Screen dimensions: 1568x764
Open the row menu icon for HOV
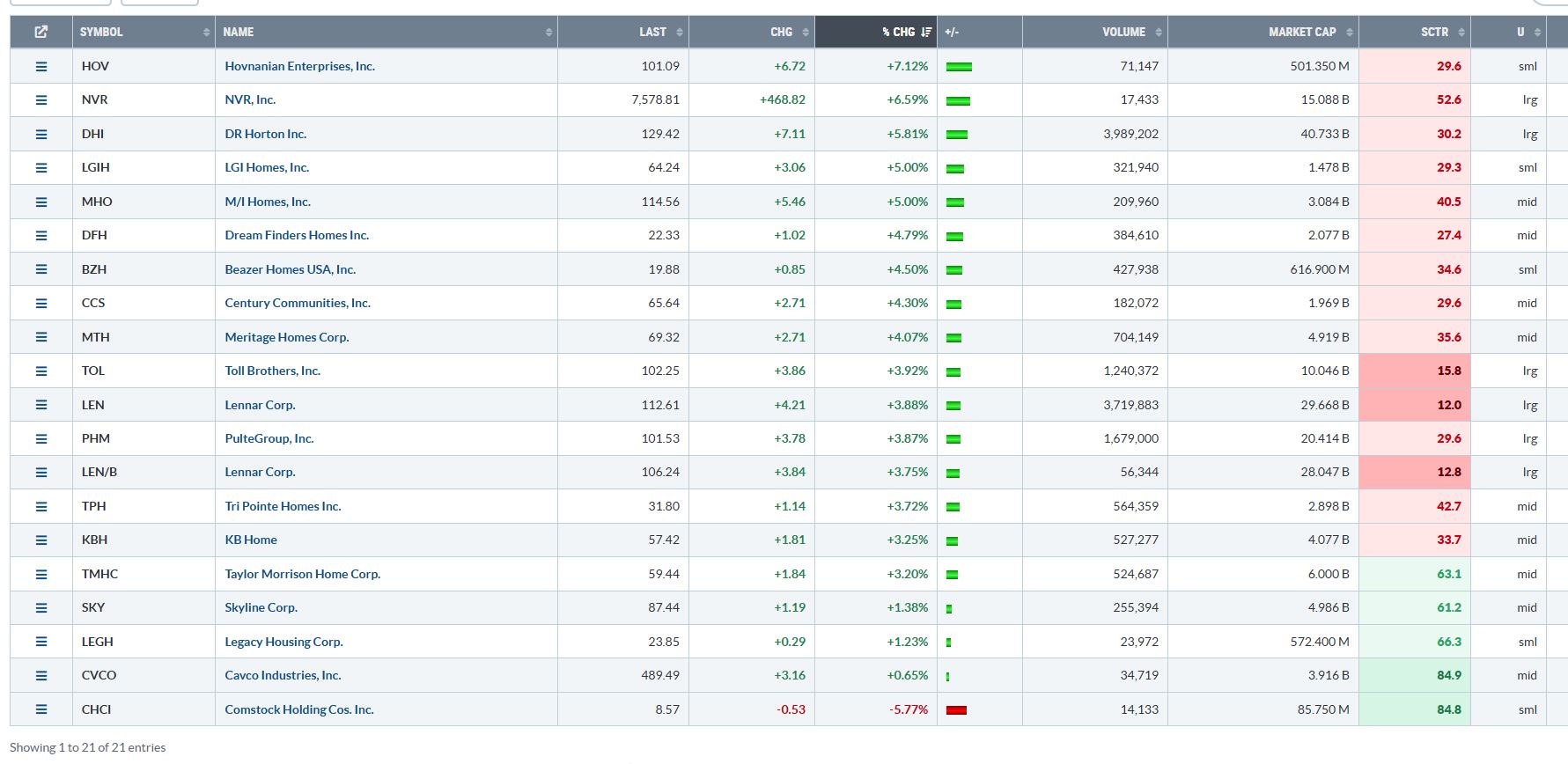40,66
